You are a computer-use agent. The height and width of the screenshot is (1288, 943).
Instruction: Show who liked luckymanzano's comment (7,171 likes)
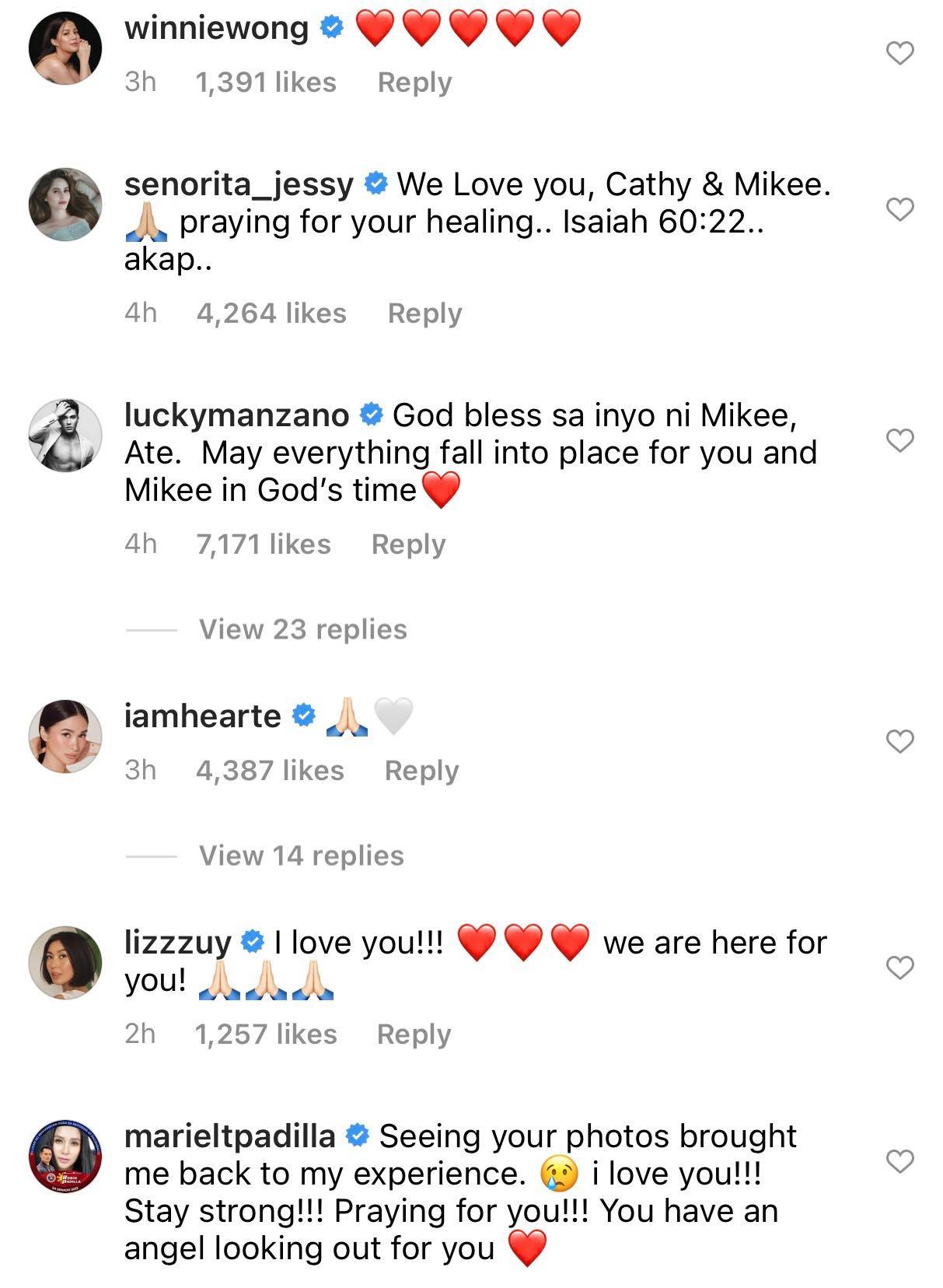coord(264,544)
